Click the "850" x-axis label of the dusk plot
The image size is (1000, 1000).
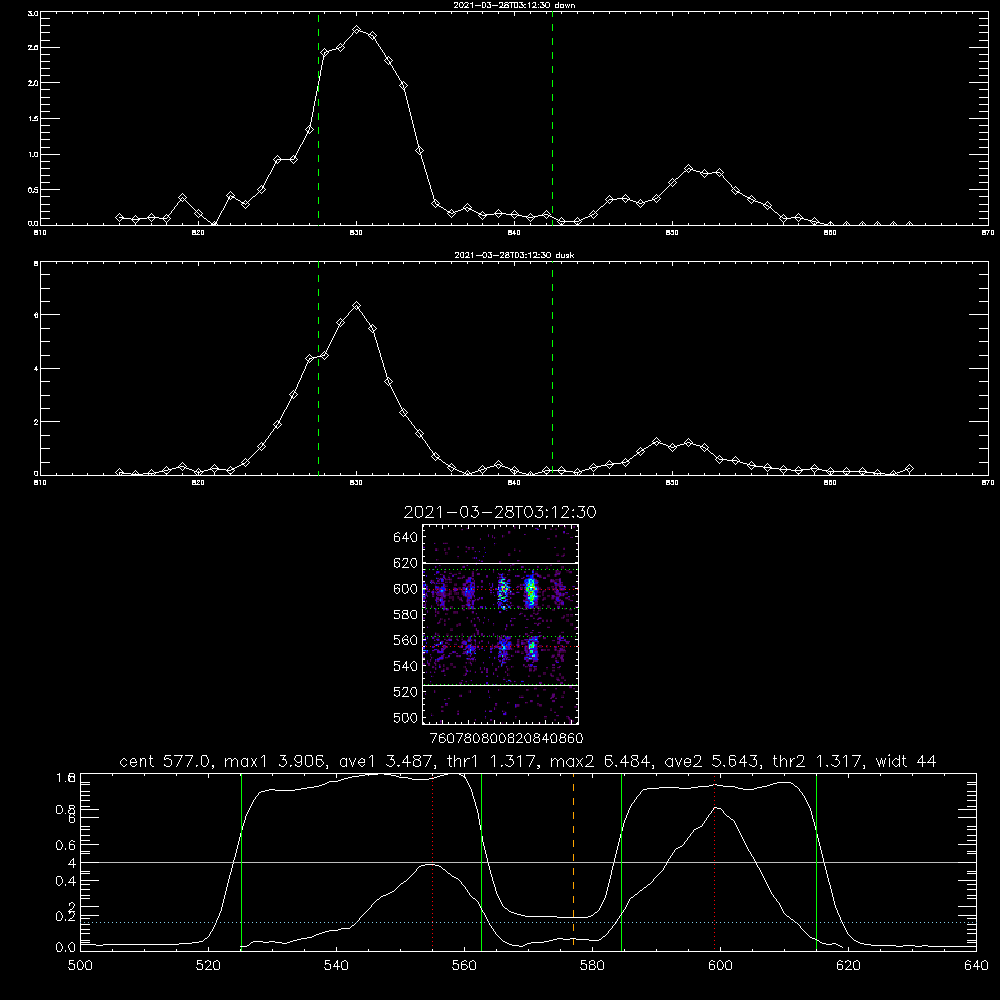[x=672, y=483]
